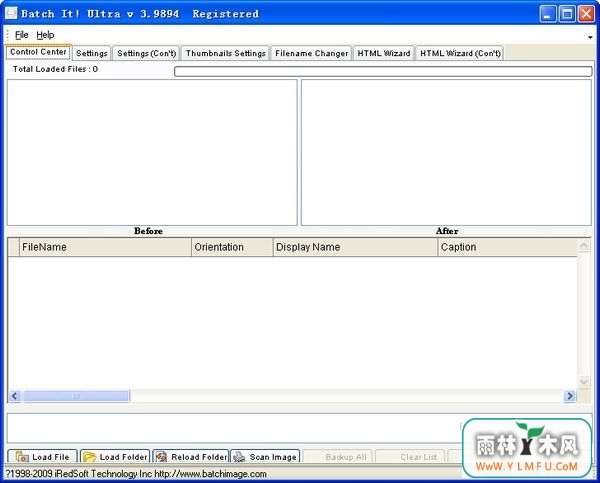Expand the menu bar options arrow
Viewport: 600px width, 483px height.
(x=590, y=37)
